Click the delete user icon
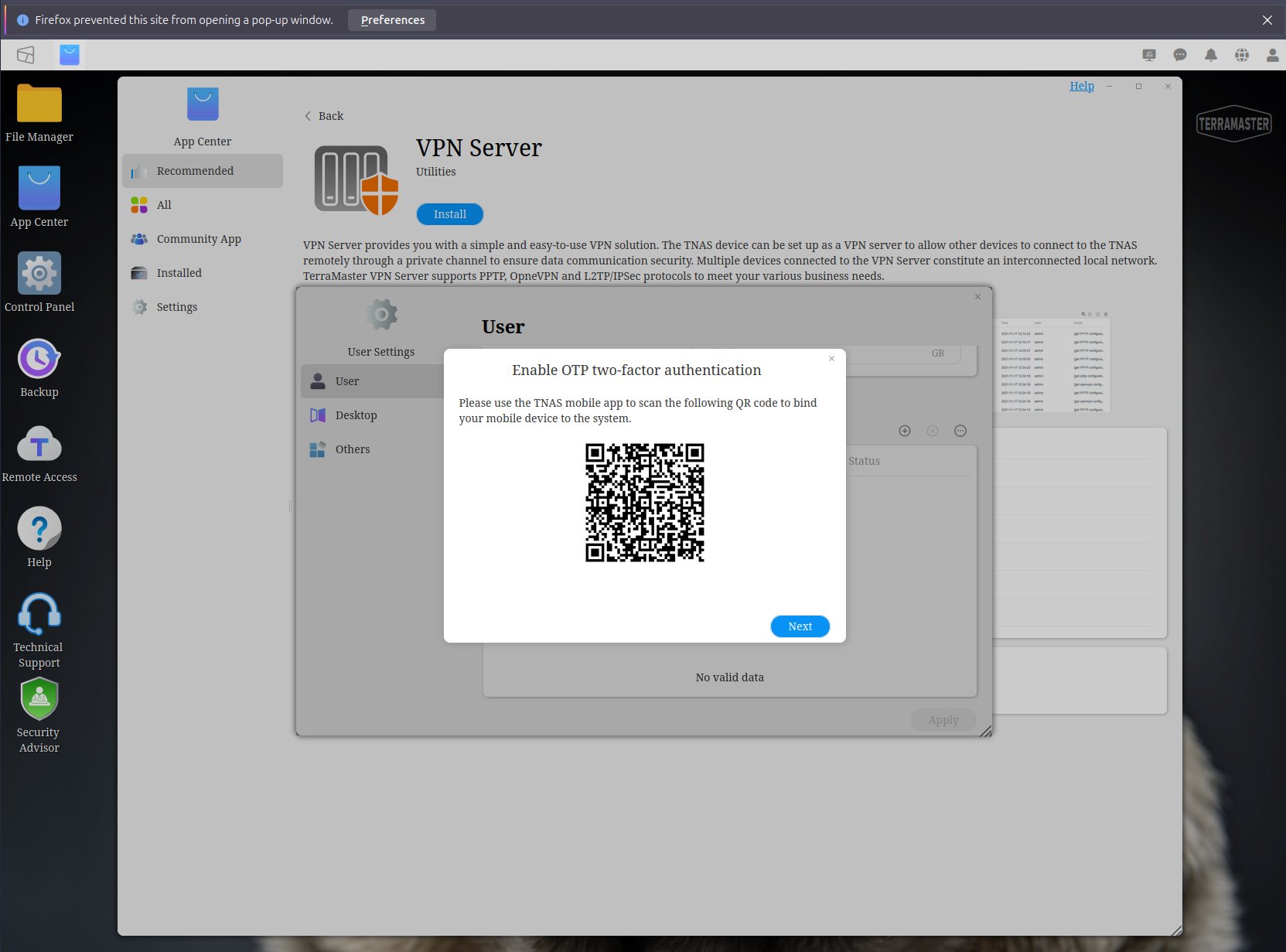Screen dimensions: 1286x952 coord(933,431)
